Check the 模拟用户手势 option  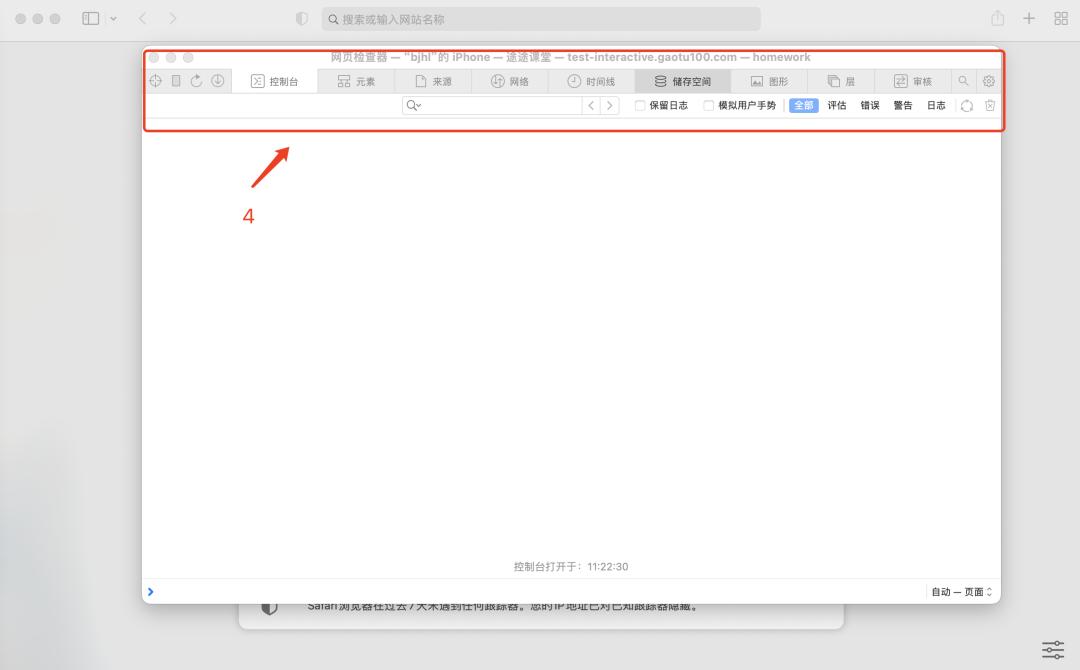point(707,105)
